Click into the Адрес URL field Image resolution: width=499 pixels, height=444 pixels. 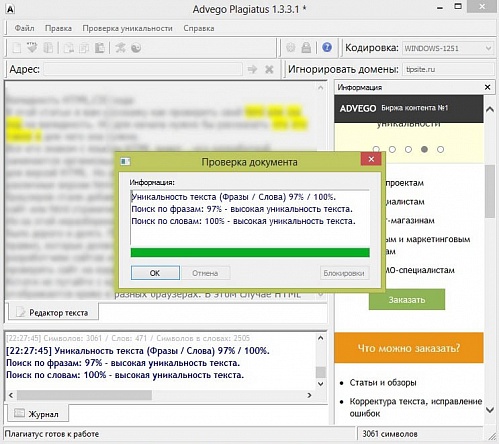(143, 69)
